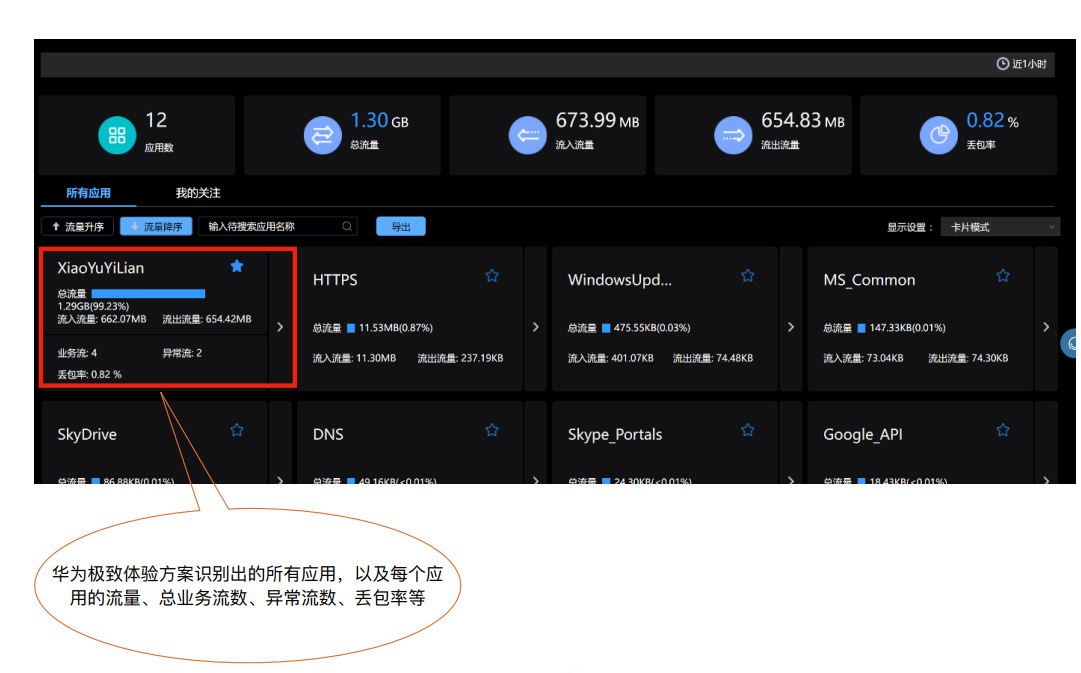Click the 流出流量: 74.48KB text
This screenshot has height=673, width=1081.
point(713,358)
